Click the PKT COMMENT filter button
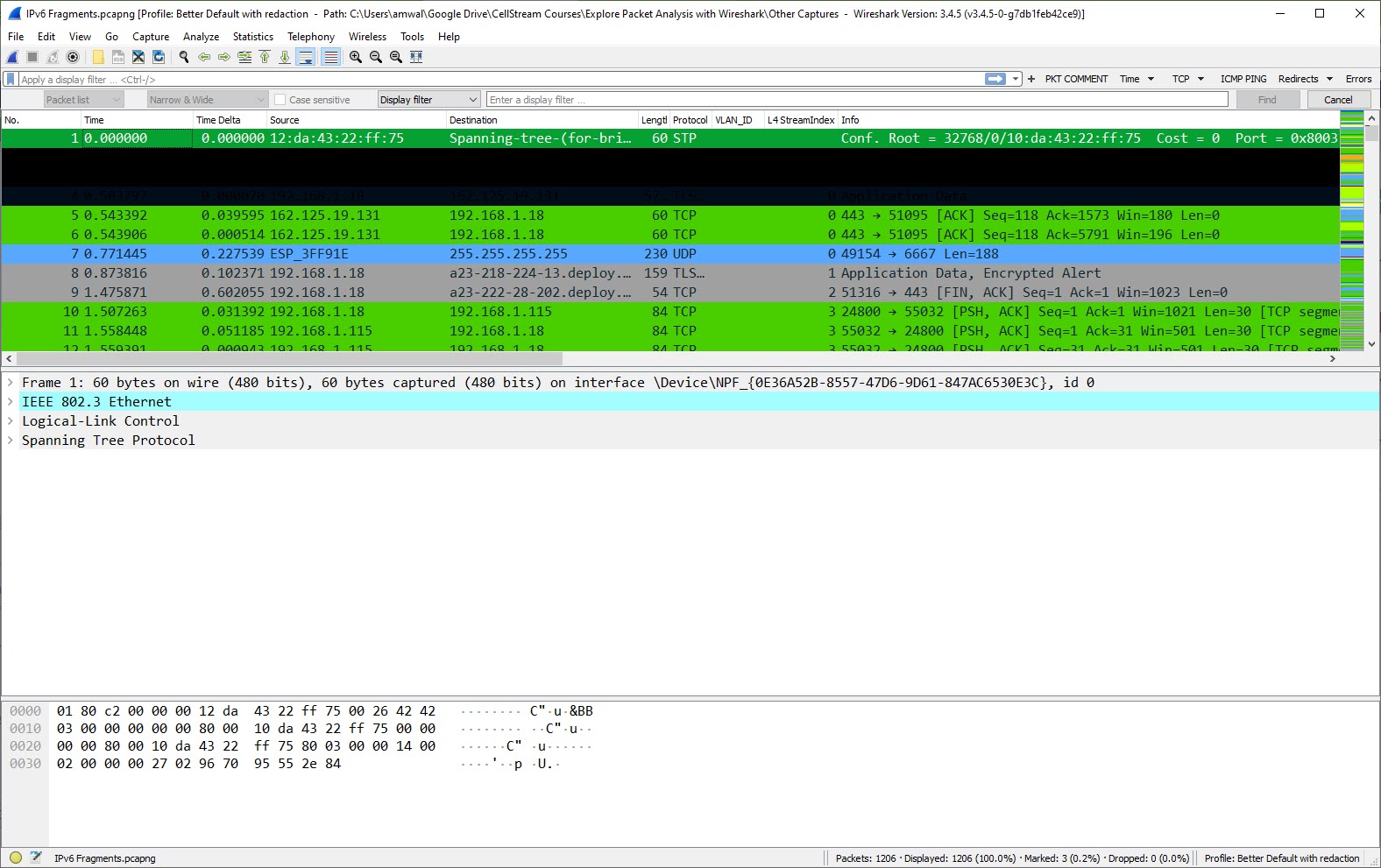The width and height of the screenshot is (1381, 868). click(x=1076, y=79)
